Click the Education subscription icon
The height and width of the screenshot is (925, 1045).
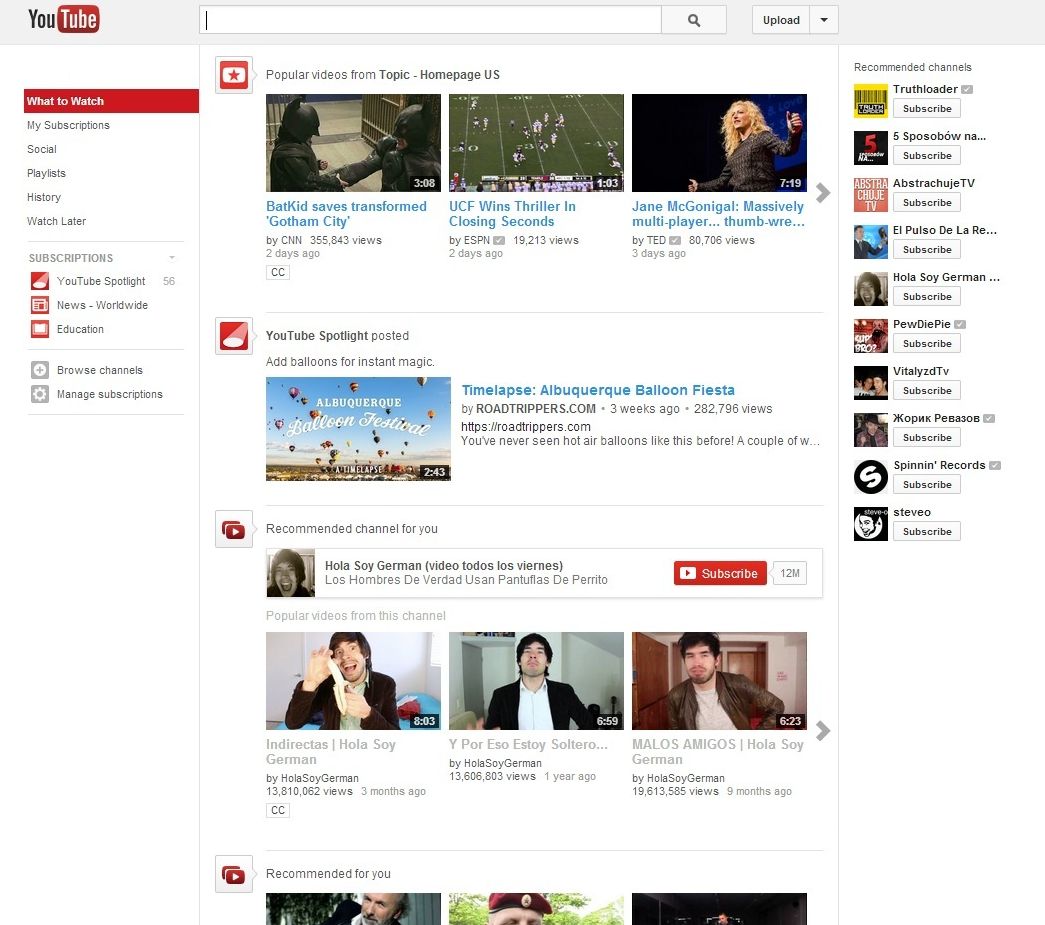coord(40,329)
